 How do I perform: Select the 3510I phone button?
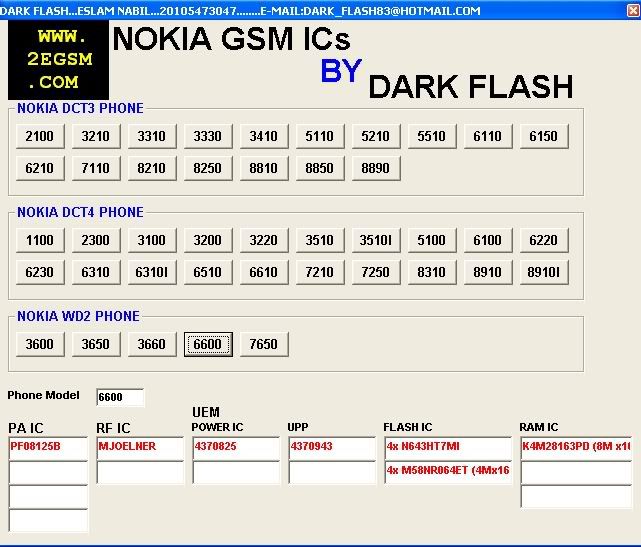(376, 240)
